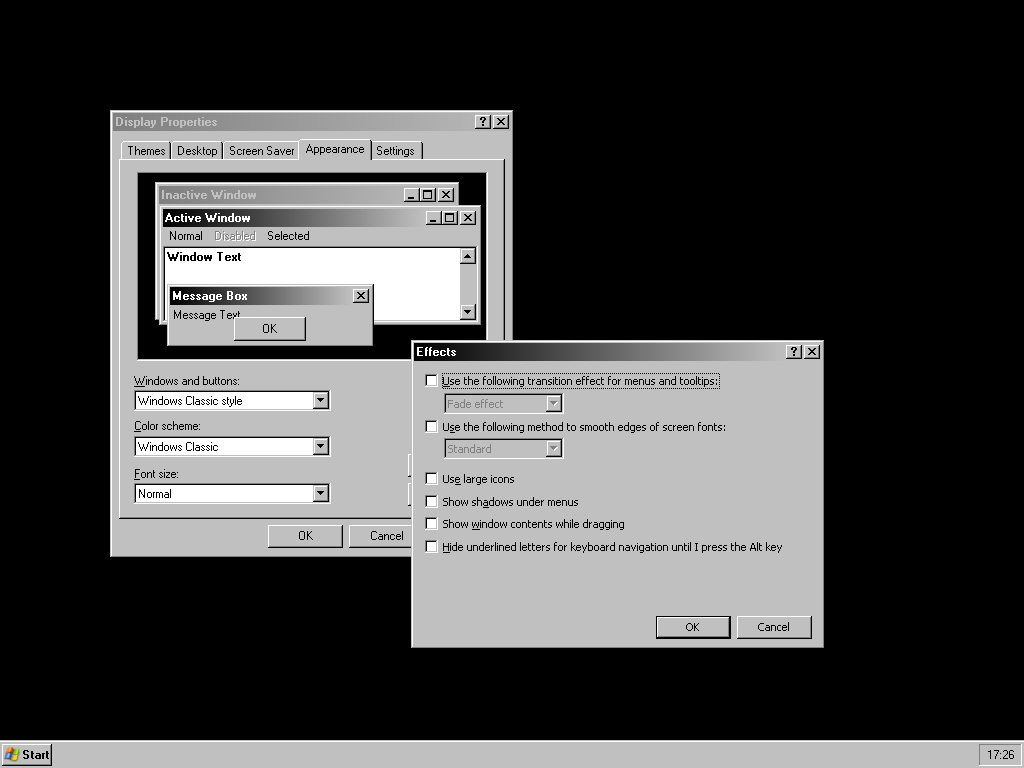Click Cancel in the Effects dialog
Image resolution: width=1024 pixels, height=768 pixels.
coord(774,627)
